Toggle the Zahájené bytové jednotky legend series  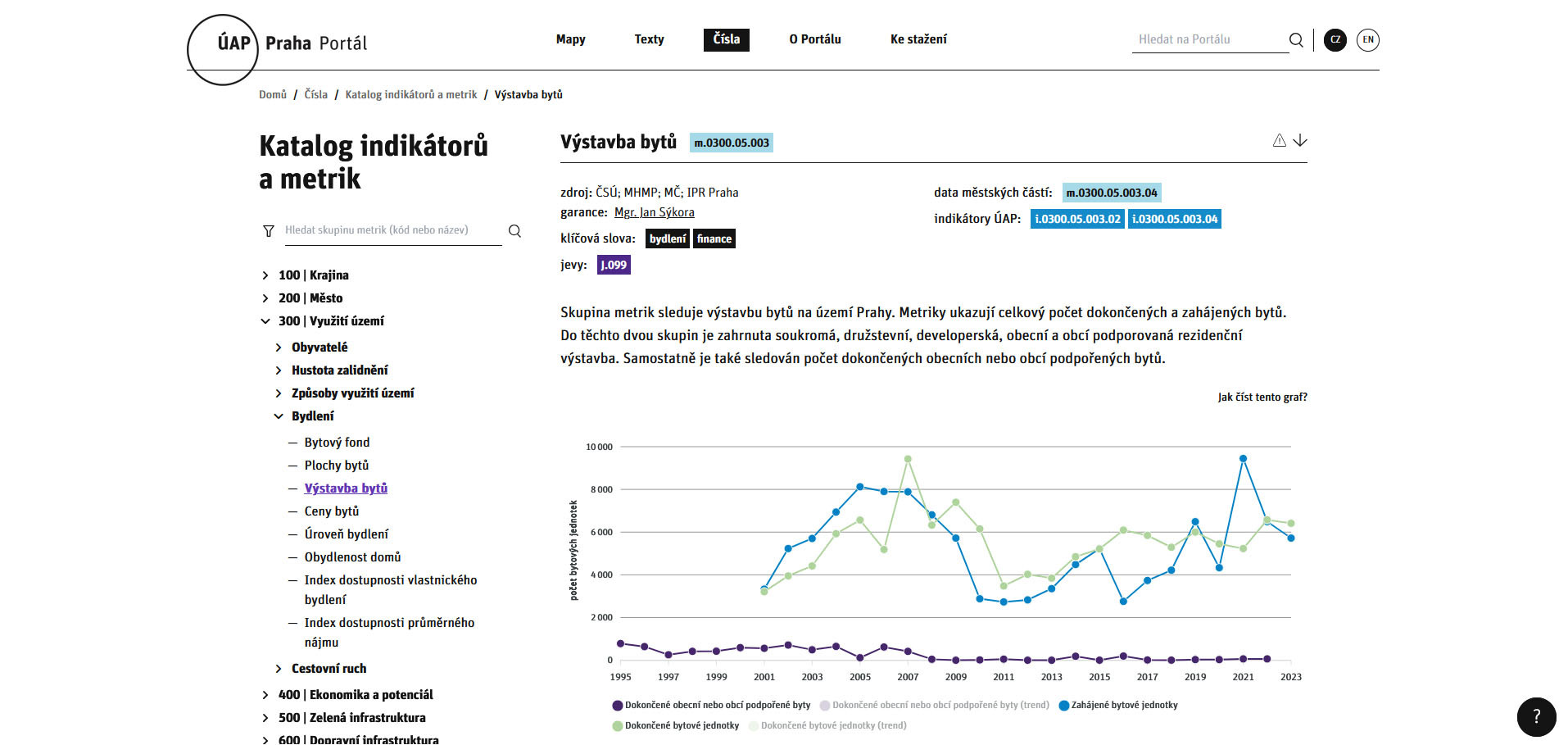click(x=1119, y=706)
